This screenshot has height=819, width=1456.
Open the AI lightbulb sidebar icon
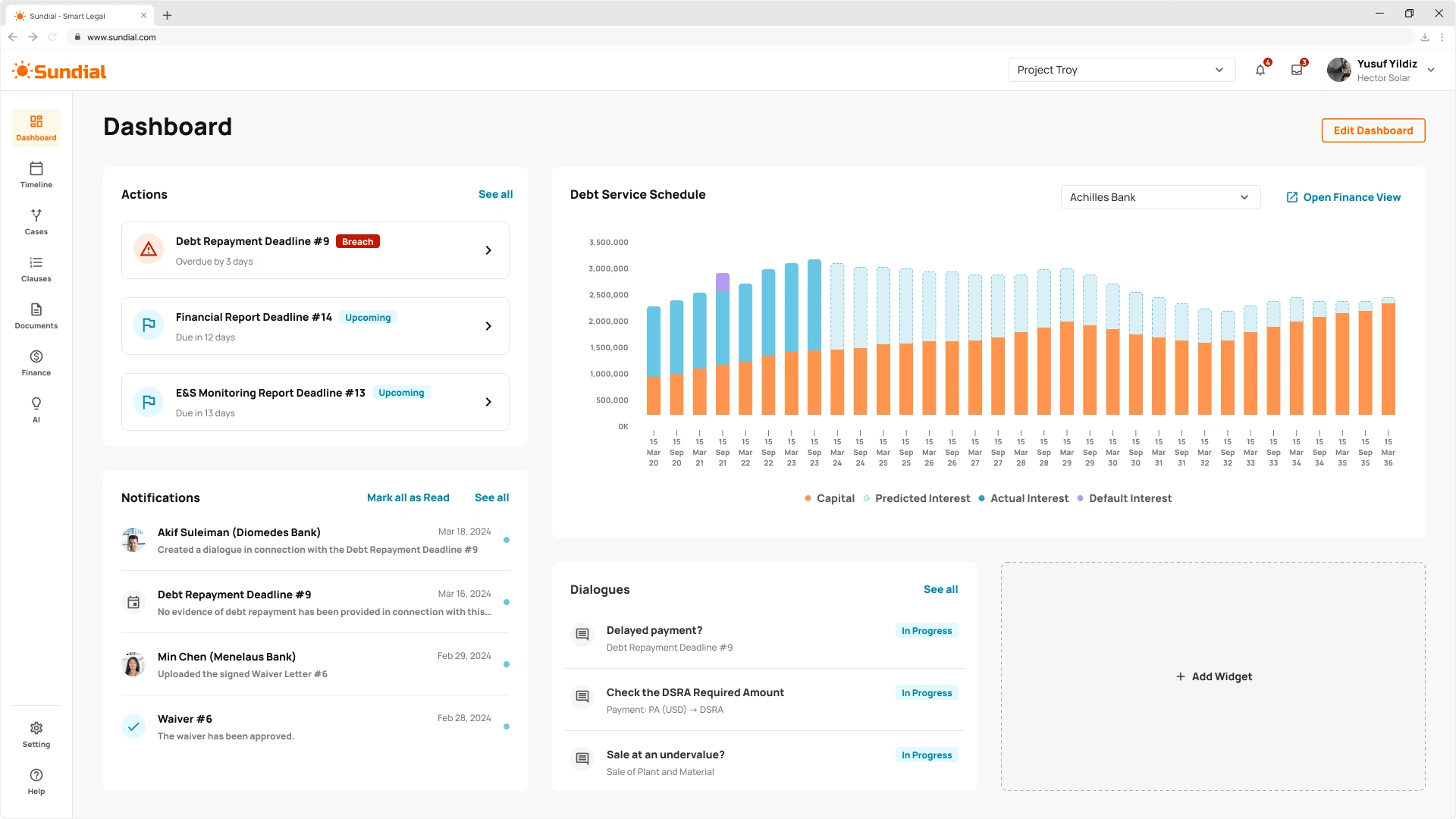(x=36, y=409)
